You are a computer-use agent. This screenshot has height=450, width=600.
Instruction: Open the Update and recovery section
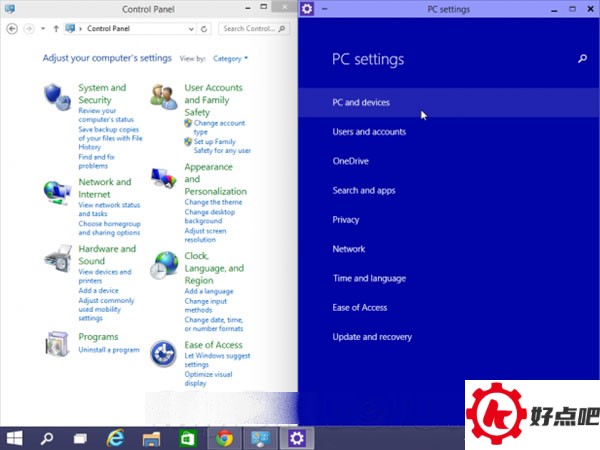point(372,337)
